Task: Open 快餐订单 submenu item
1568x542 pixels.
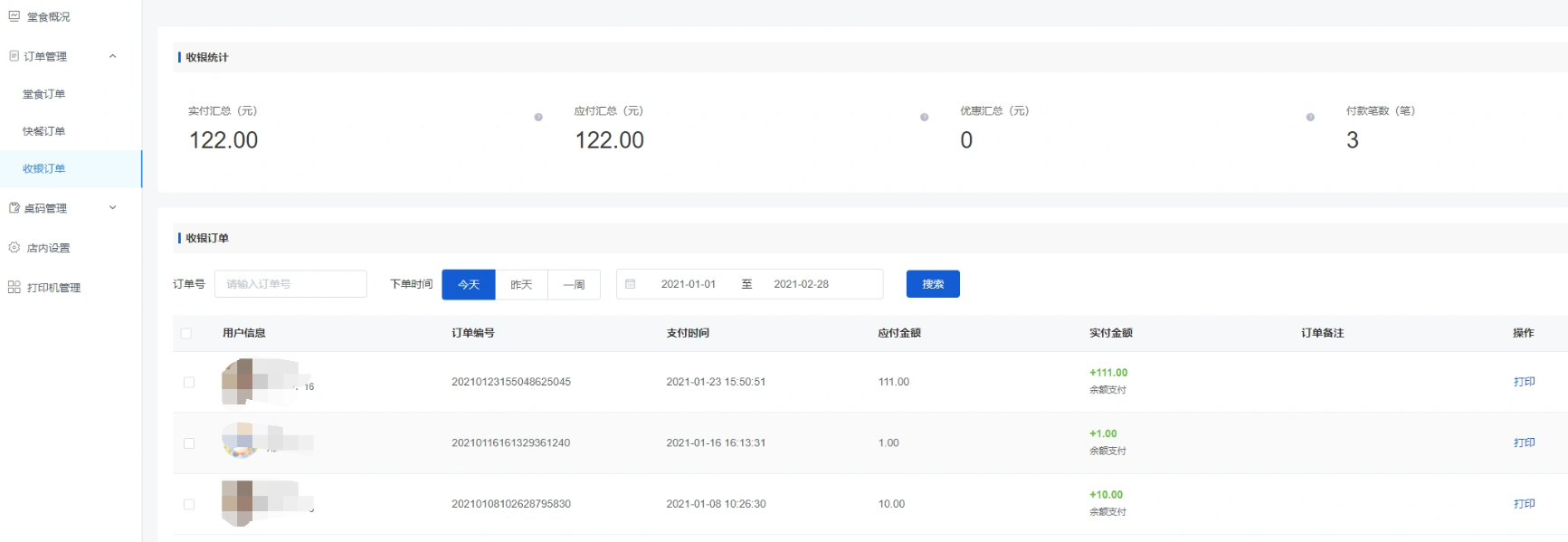Action: (x=43, y=131)
